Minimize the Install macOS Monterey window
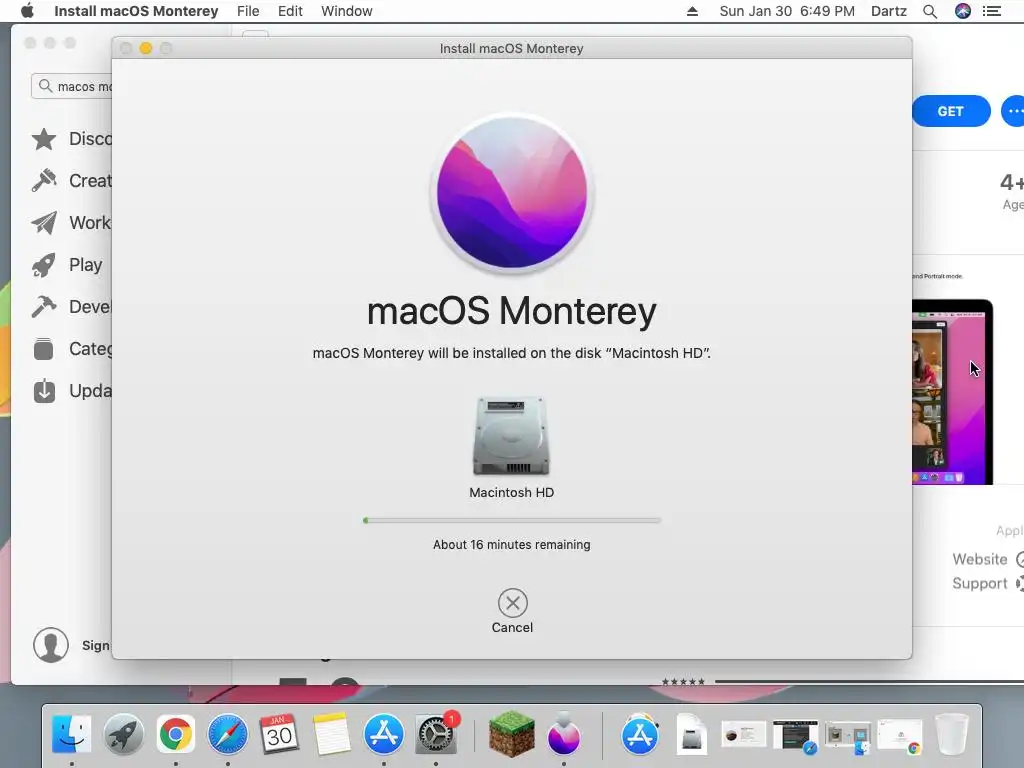 146,48
